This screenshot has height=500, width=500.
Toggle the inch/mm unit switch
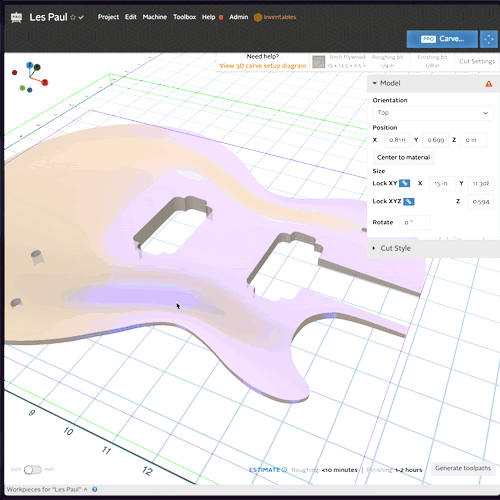(x=33, y=470)
